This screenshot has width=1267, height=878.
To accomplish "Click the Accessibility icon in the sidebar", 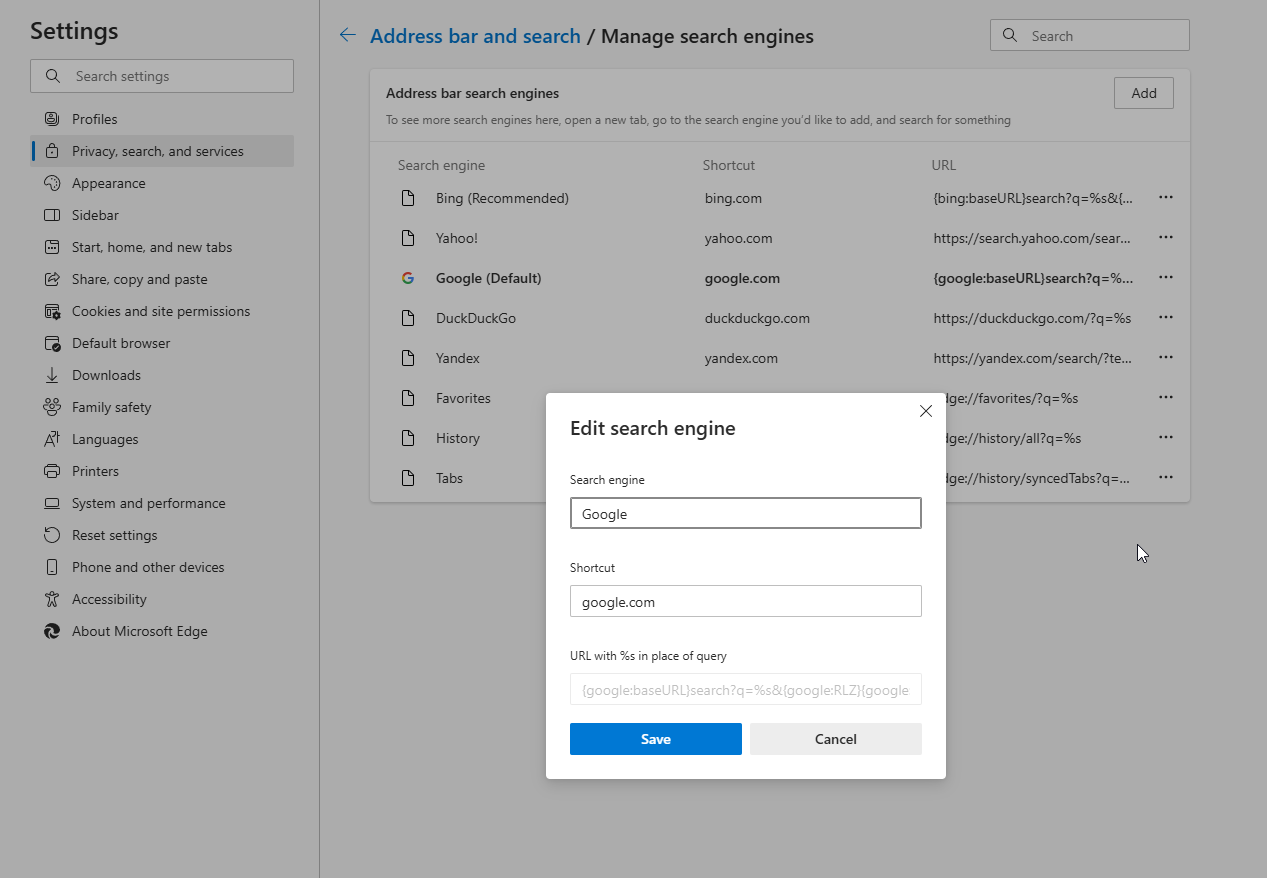I will click(52, 599).
